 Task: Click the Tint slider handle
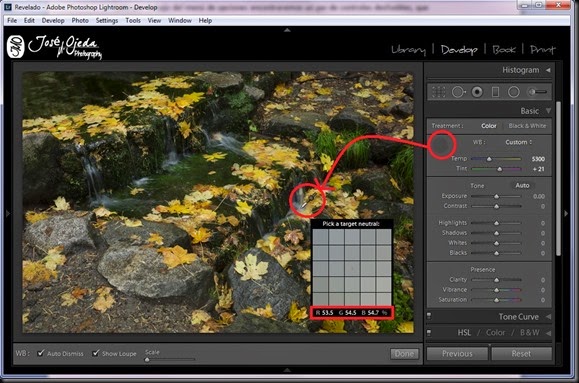pos(500,169)
